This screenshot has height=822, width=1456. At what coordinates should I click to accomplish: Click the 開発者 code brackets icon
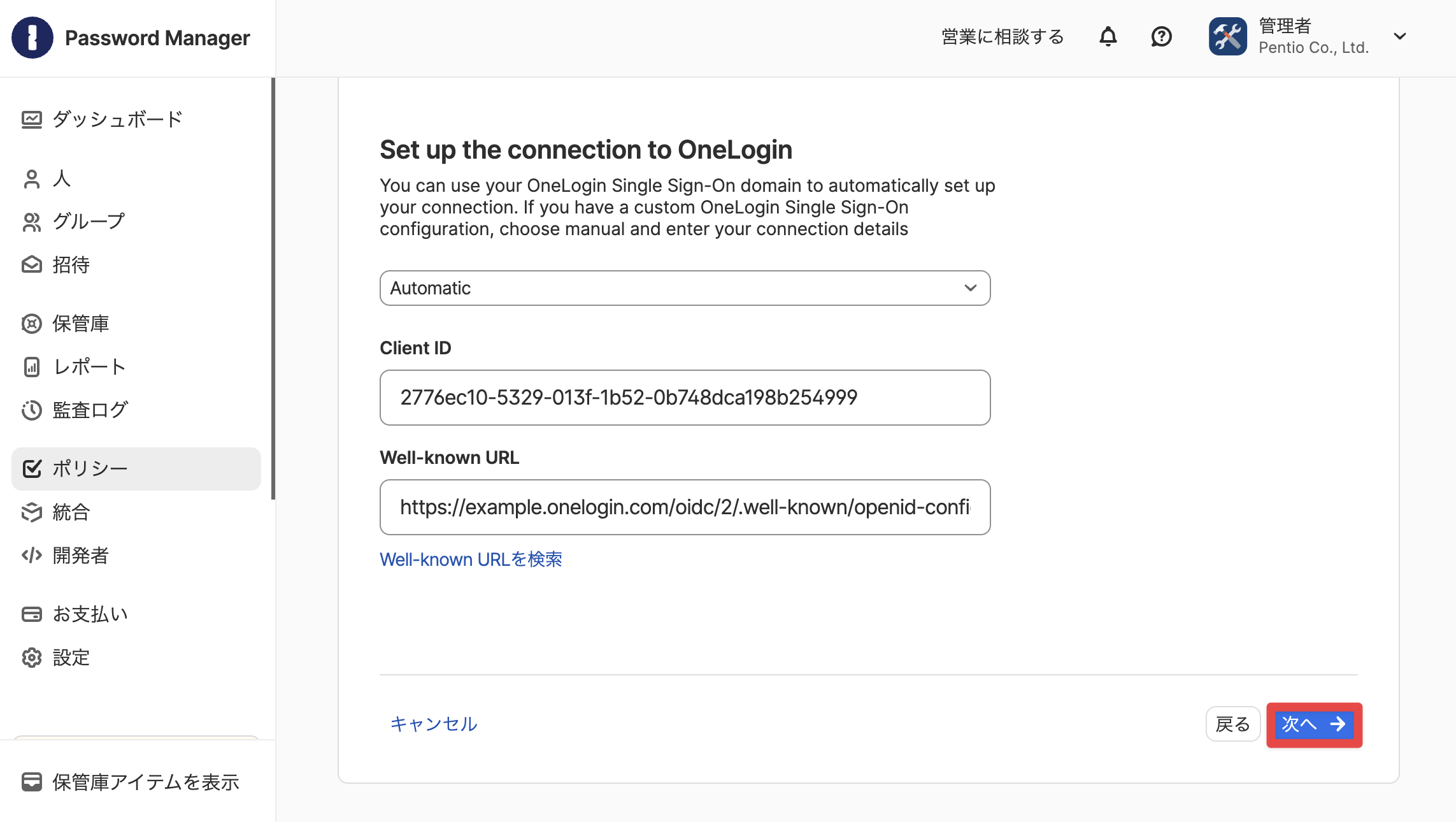32,556
